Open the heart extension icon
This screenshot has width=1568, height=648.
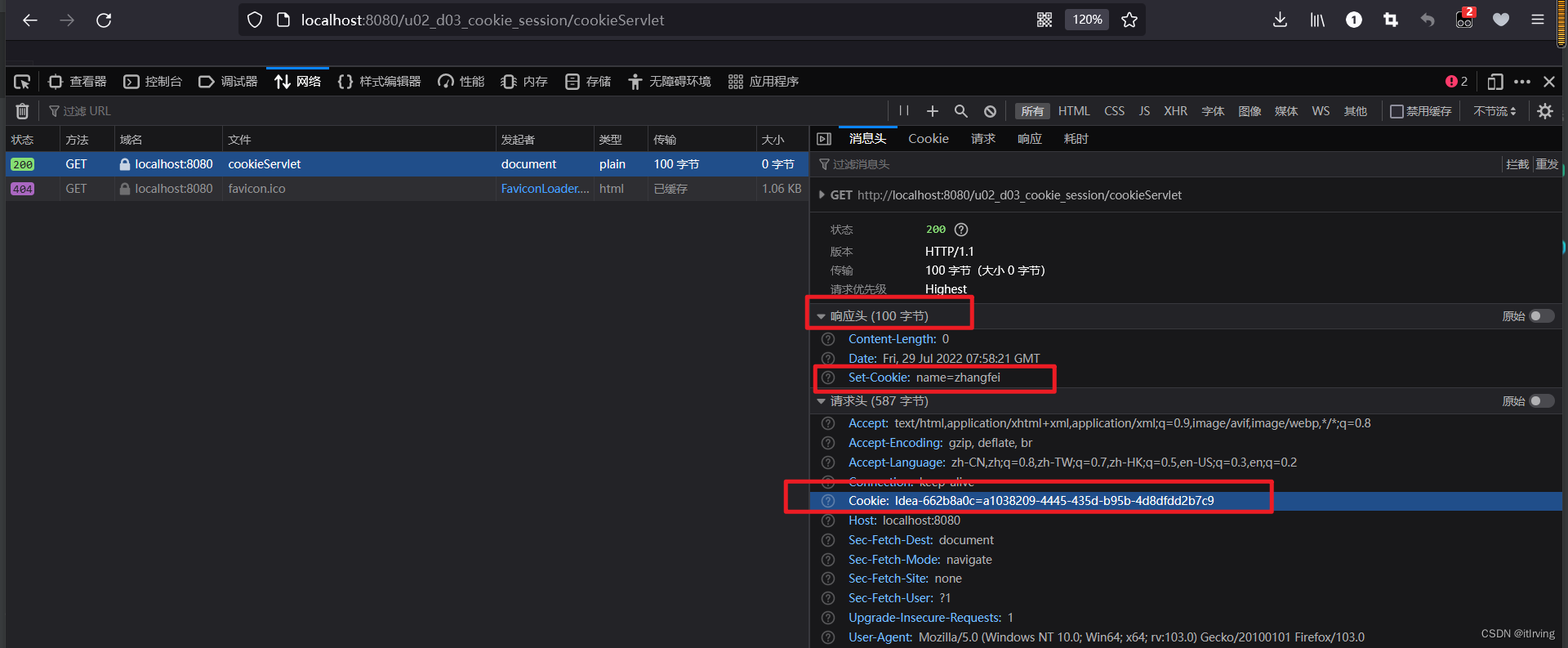click(1501, 20)
